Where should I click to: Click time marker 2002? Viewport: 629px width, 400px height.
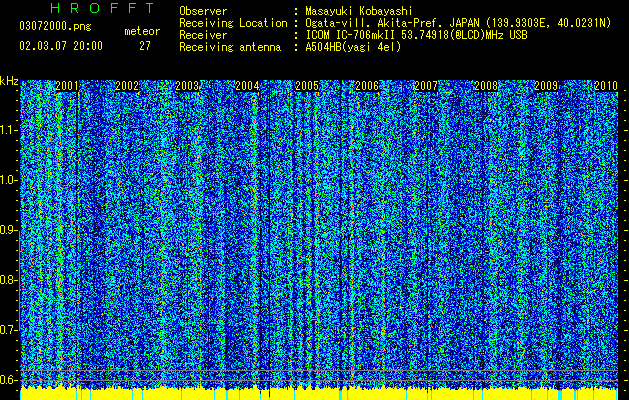127,86
